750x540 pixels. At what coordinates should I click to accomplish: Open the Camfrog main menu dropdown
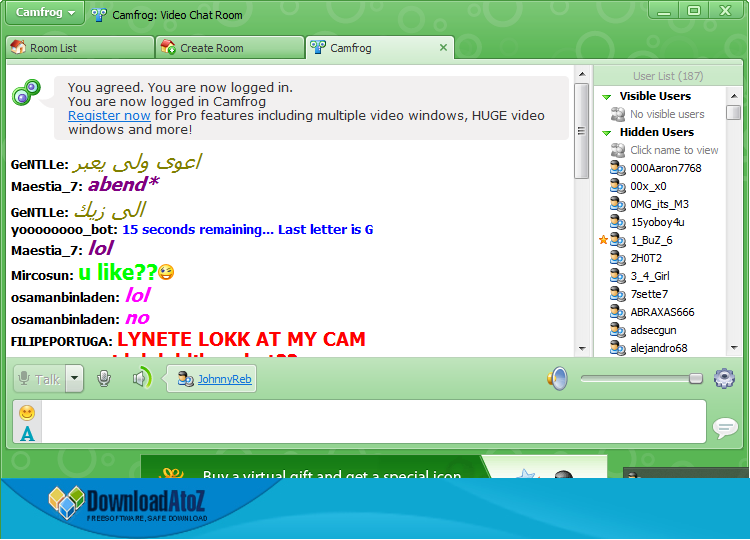pos(44,12)
